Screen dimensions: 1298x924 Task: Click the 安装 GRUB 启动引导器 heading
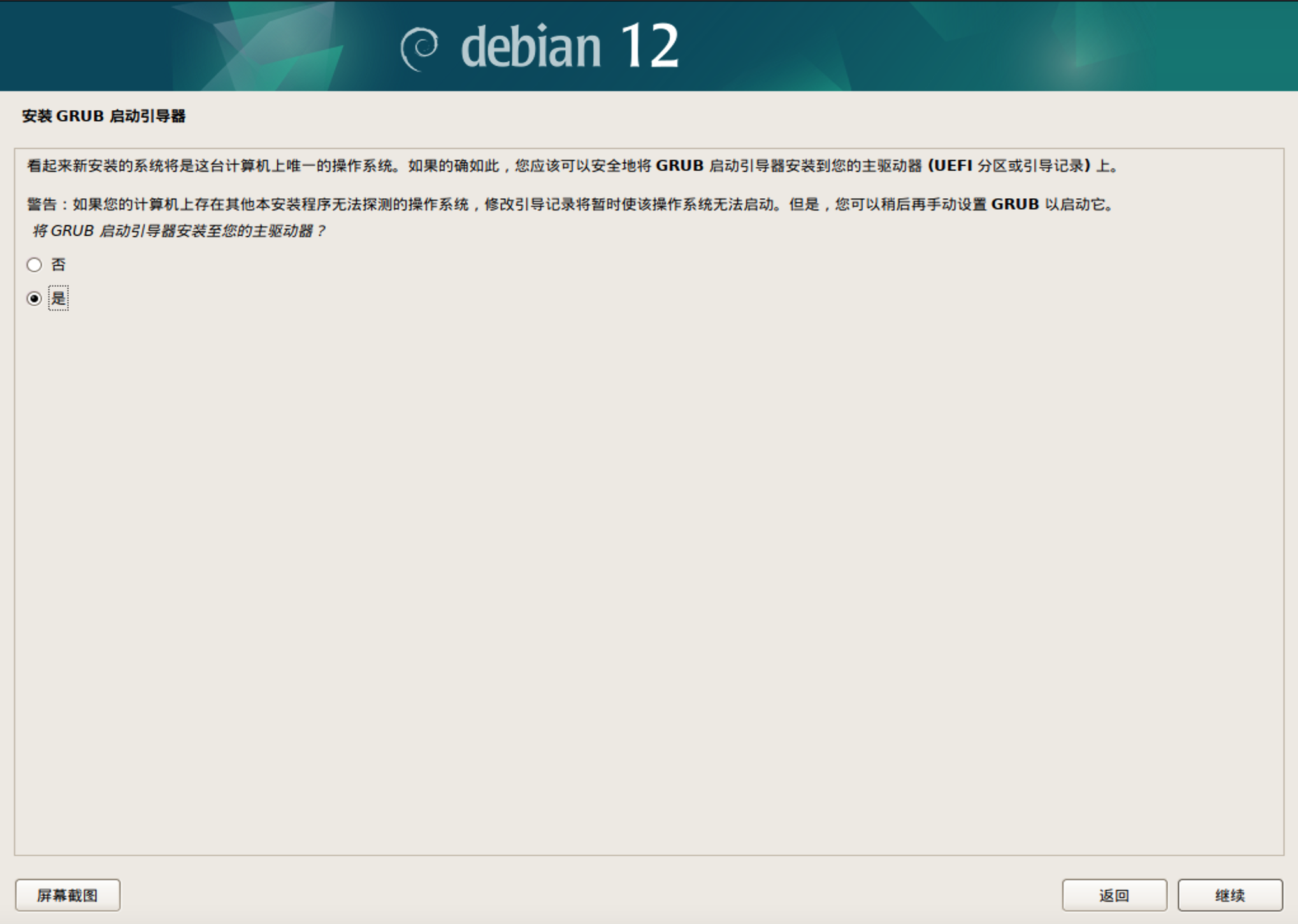point(103,116)
